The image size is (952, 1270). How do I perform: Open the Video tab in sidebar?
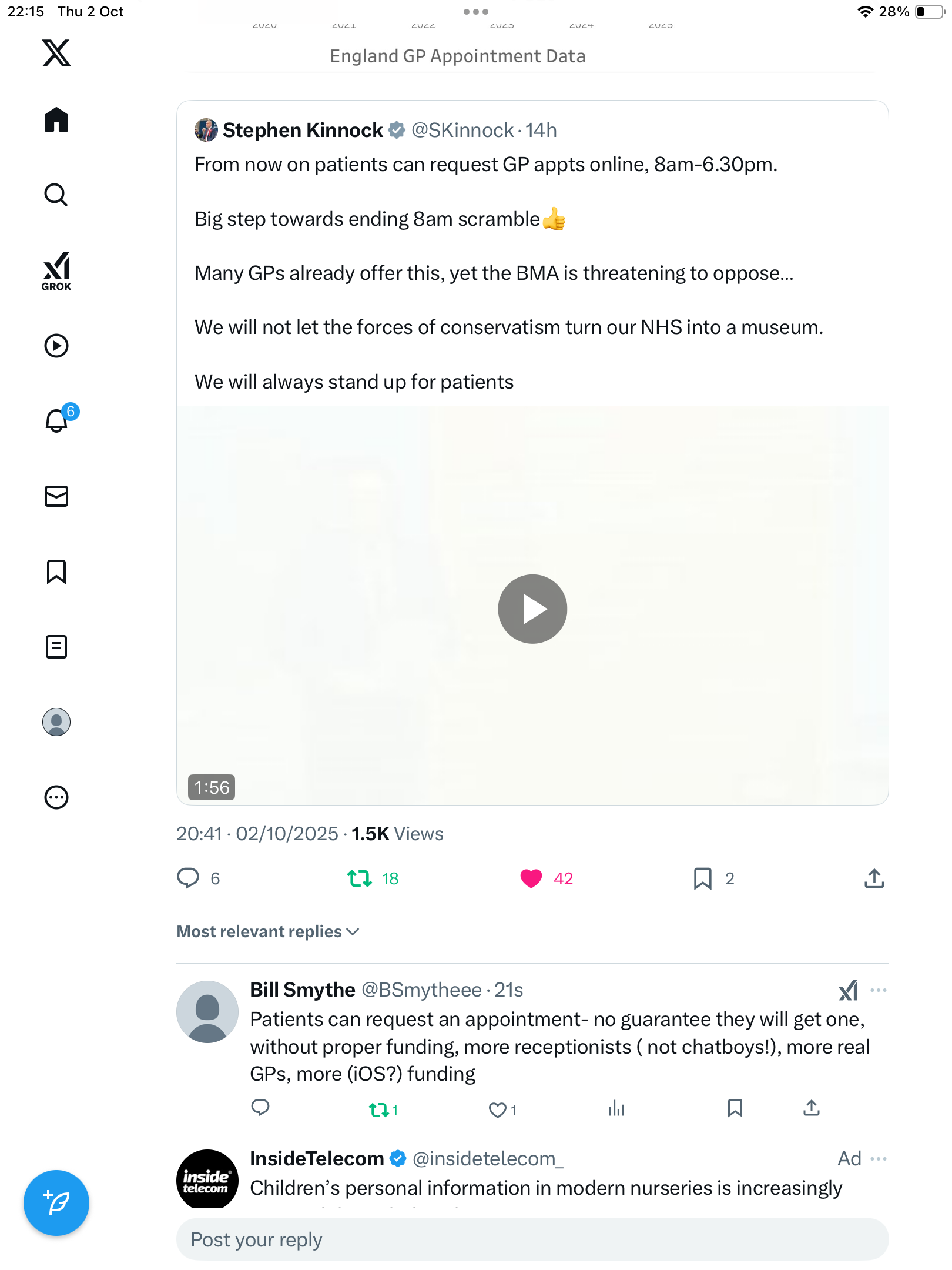coord(56,346)
